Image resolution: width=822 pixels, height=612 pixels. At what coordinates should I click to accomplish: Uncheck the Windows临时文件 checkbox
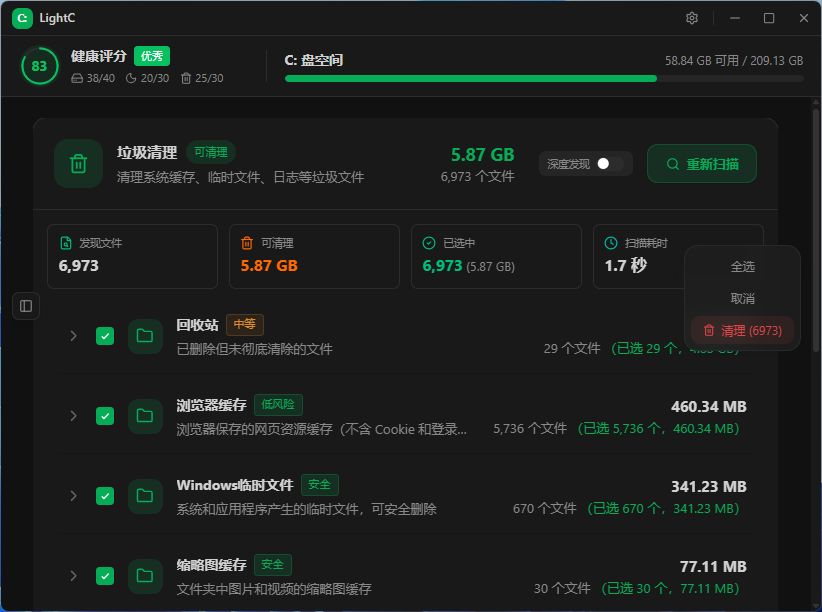[x=105, y=496]
